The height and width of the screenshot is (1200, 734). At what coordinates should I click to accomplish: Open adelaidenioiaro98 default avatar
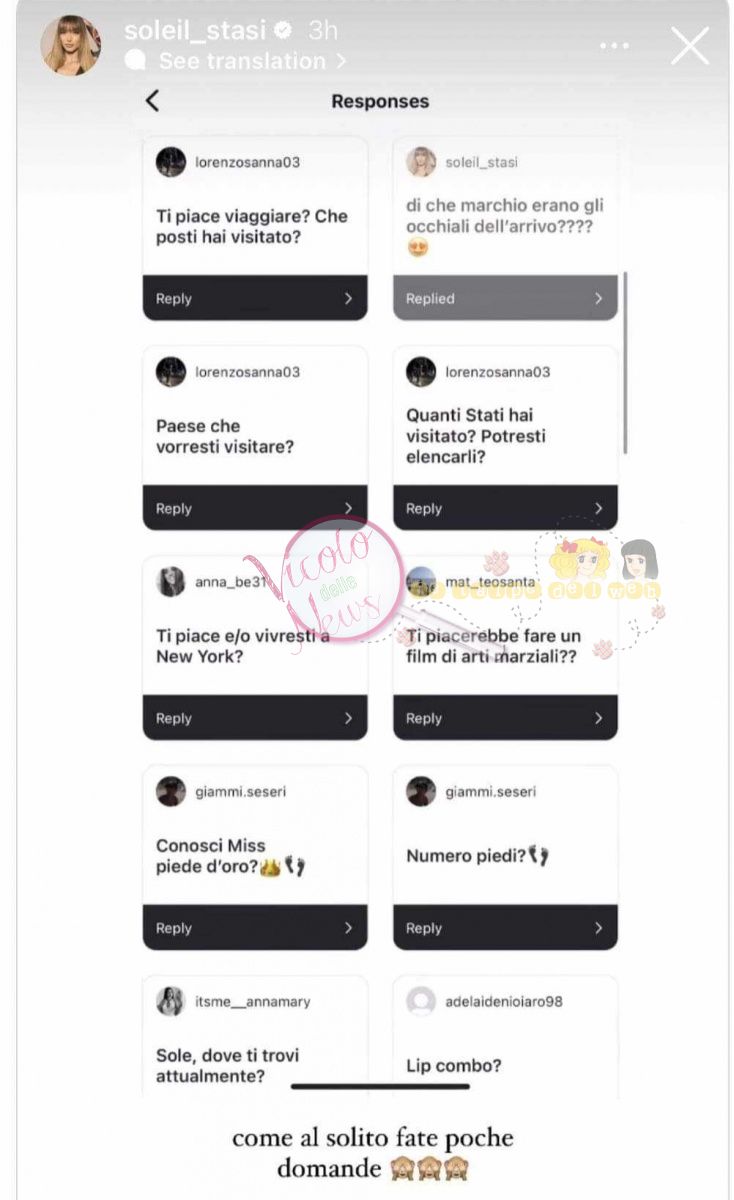[421, 1001]
